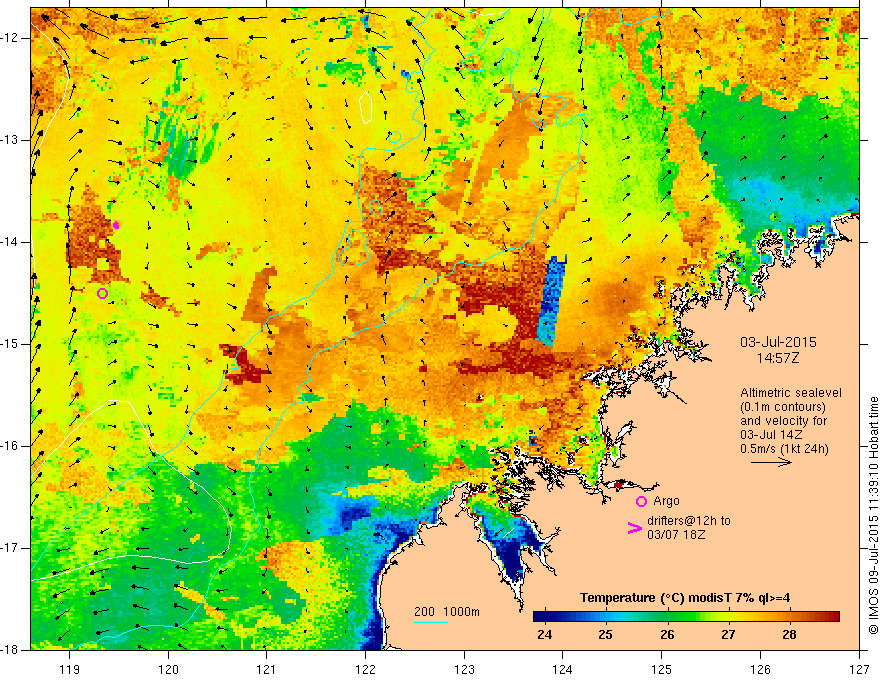Image resolution: width=880 pixels, height=680 pixels.
Task: Click the color bar label '28'
Action: [789, 635]
